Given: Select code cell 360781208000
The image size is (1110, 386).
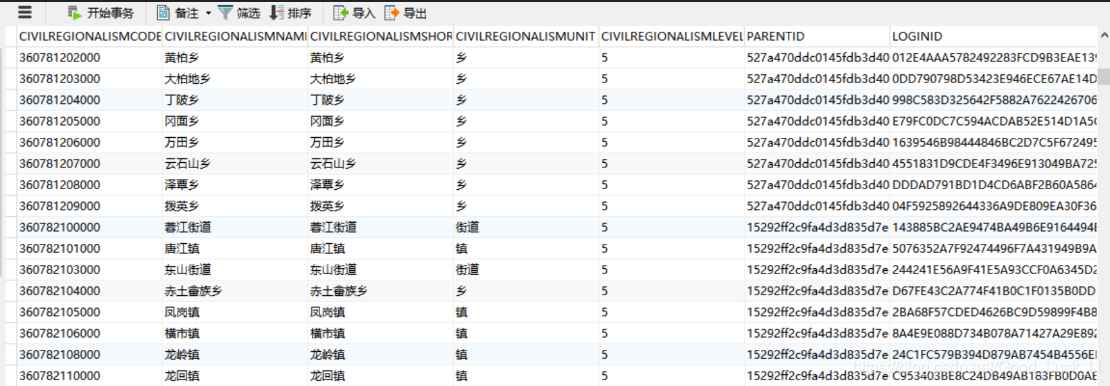Looking at the screenshot, I should coord(89,185).
